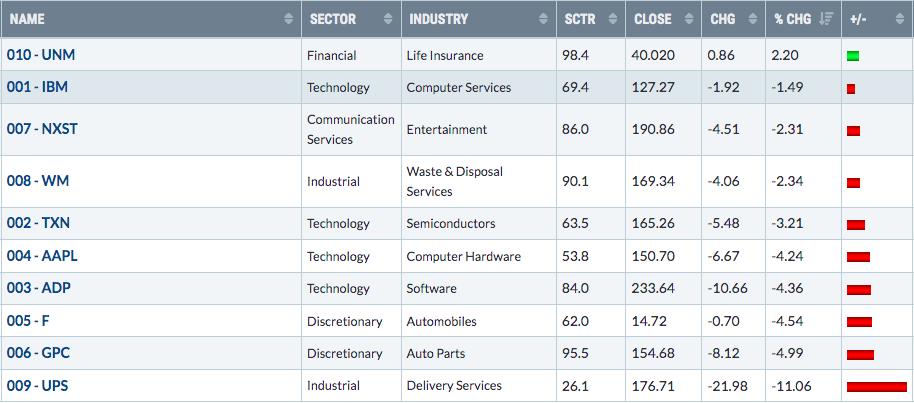Sort table by NAME column arrows
Screen dimensions: 914x403
pyautogui.click(x=289, y=19)
